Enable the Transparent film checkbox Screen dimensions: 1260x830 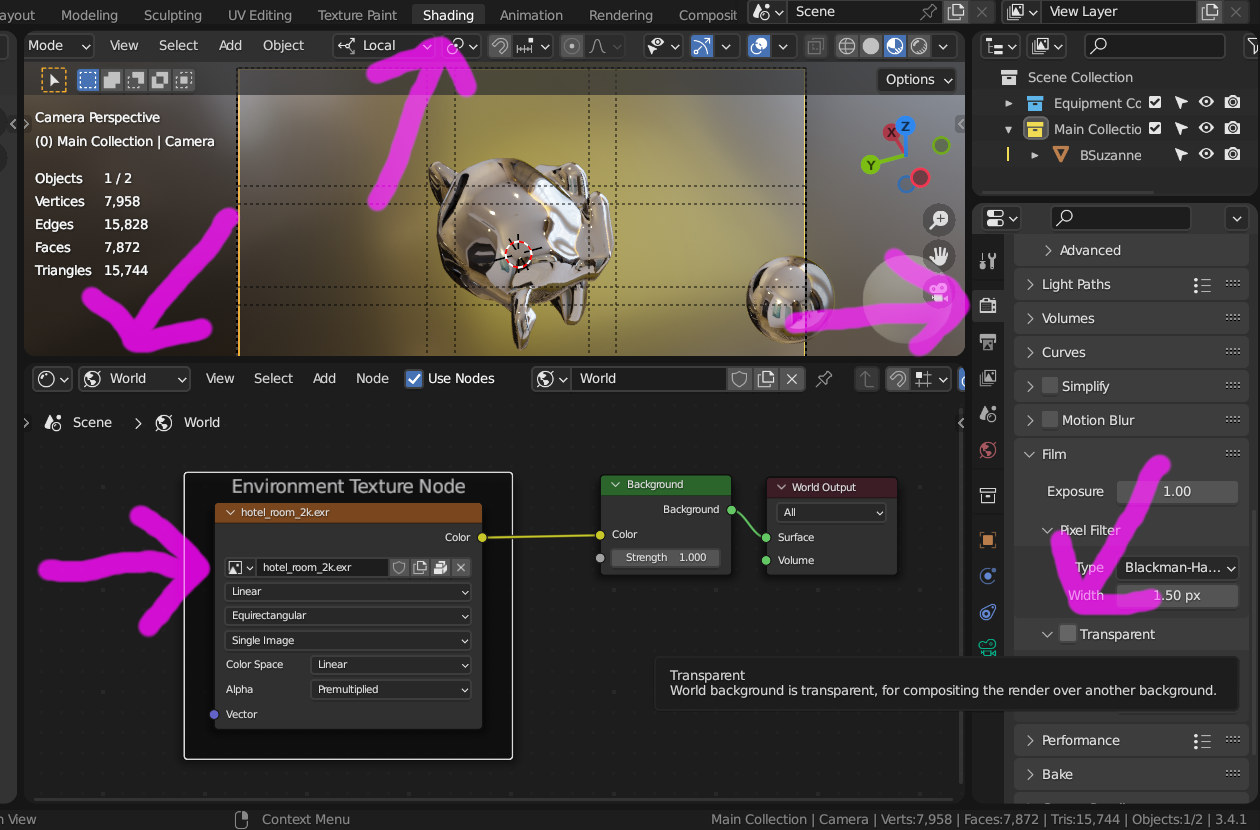(1067, 633)
